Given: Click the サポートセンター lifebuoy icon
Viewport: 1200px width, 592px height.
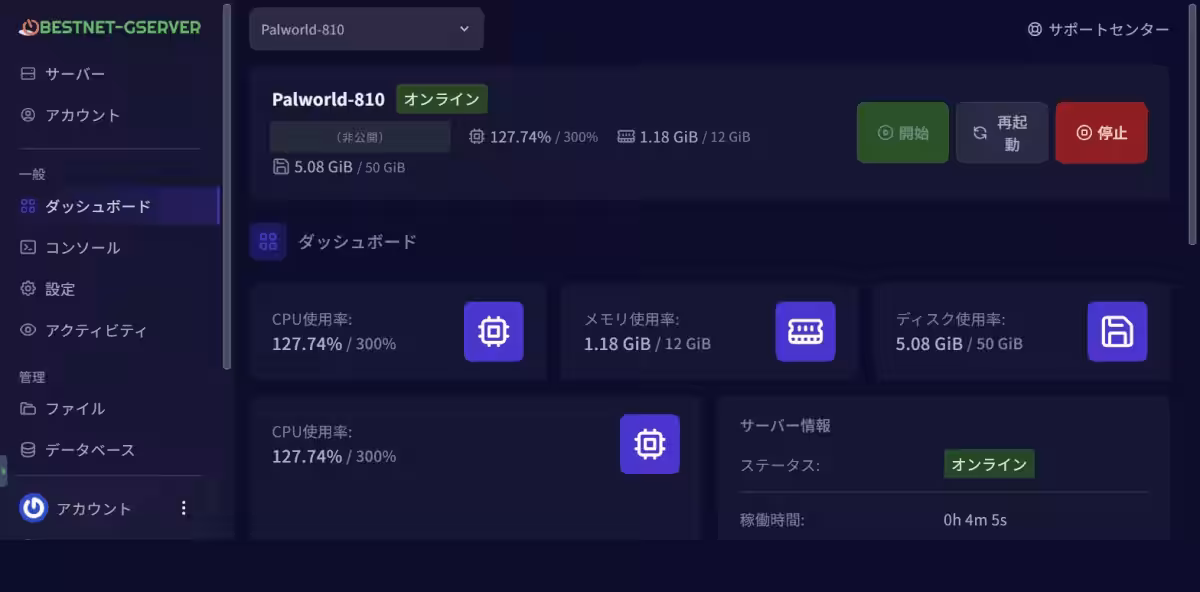Looking at the screenshot, I should [x=1035, y=30].
